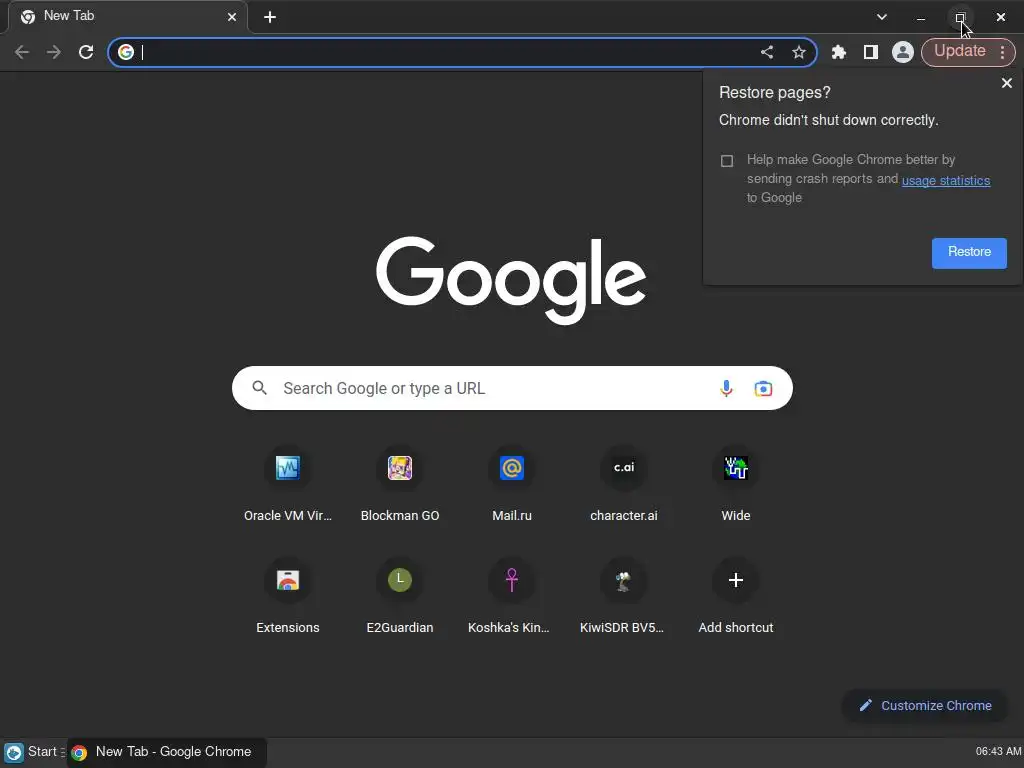The width and height of the screenshot is (1024, 768).
Task: Click the Google logo
Action: pos(511,280)
